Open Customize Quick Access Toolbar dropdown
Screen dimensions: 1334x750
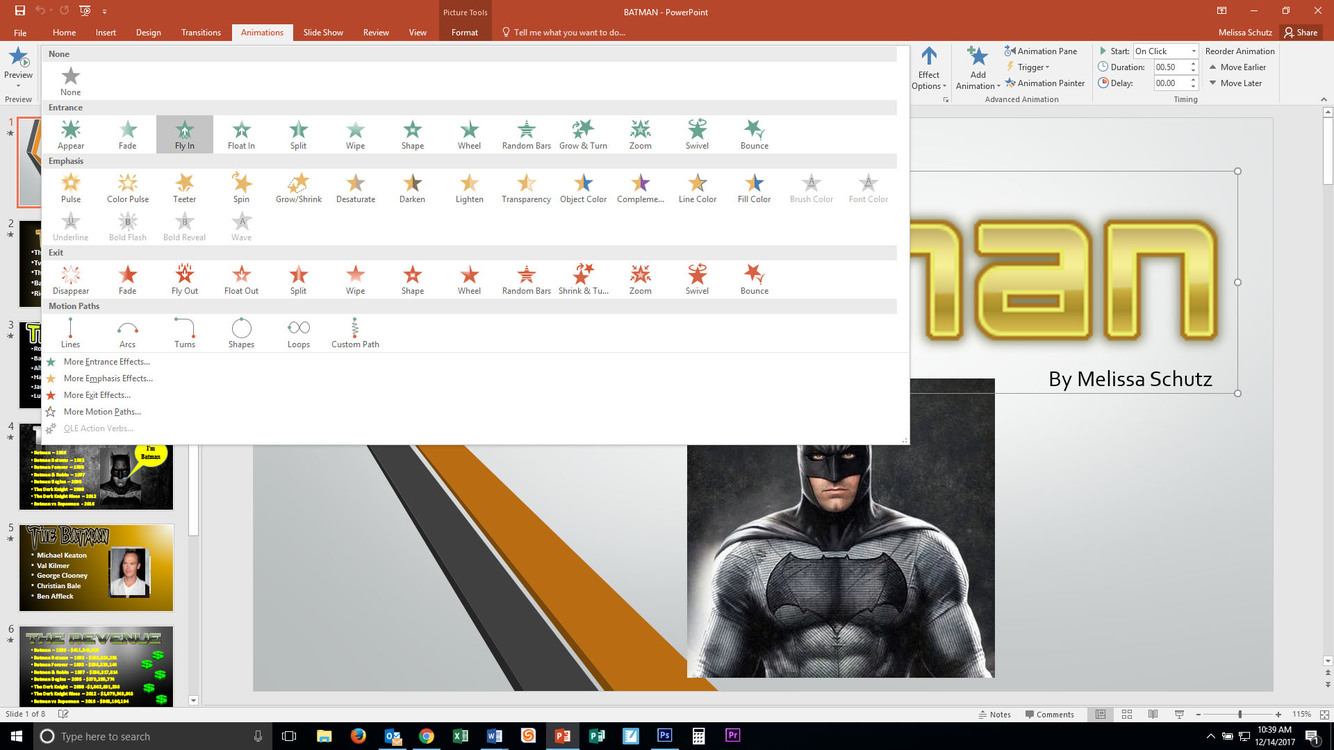[x=105, y=11]
